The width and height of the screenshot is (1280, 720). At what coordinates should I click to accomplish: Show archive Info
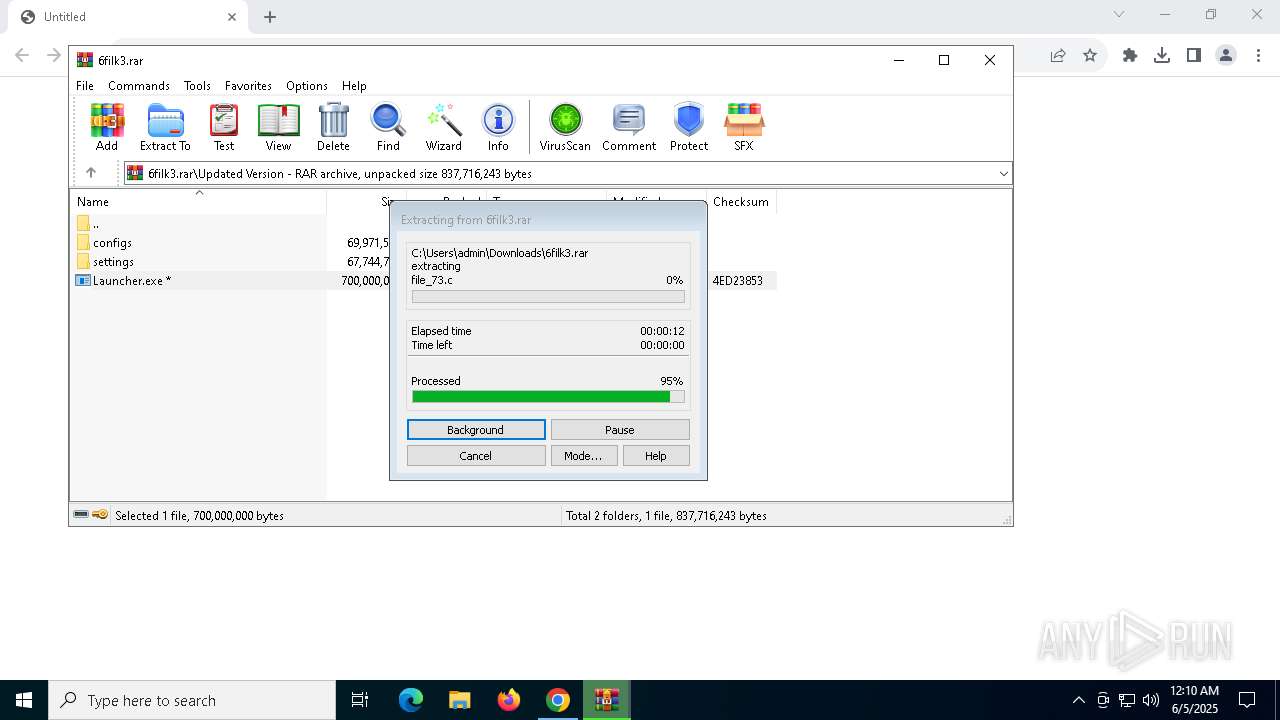pyautogui.click(x=498, y=127)
